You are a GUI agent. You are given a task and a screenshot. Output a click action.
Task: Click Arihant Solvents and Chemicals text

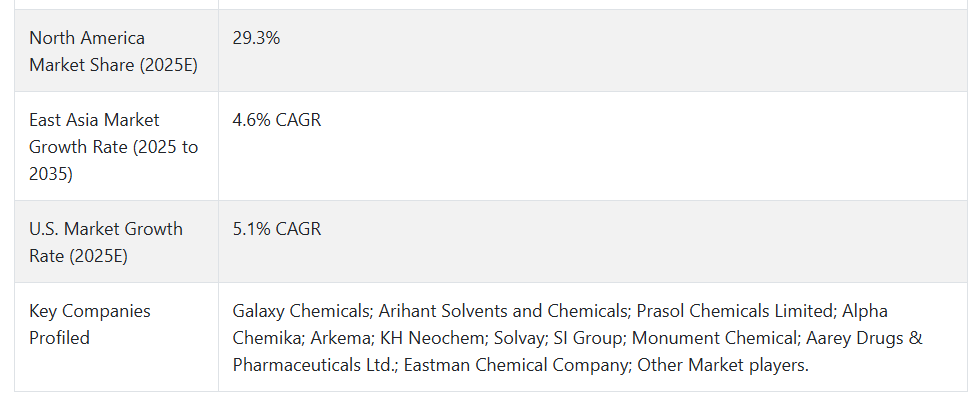(x=503, y=311)
